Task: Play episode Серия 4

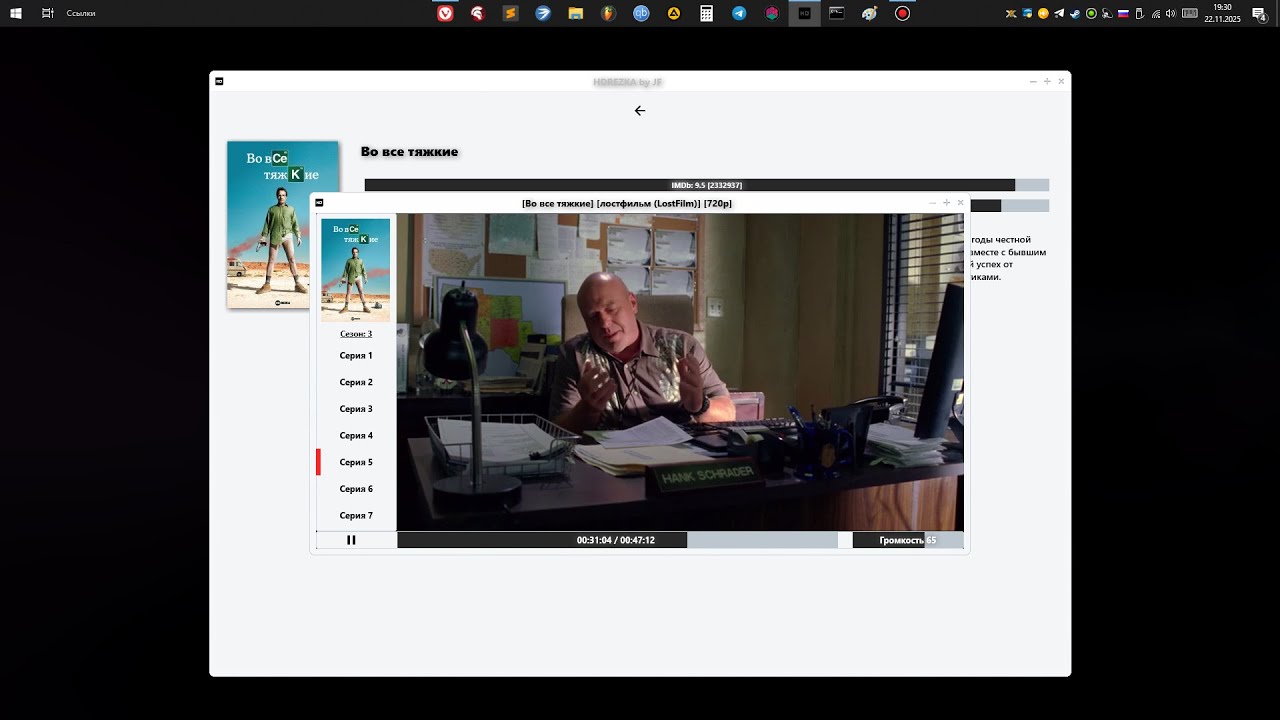Action: coord(356,436)
